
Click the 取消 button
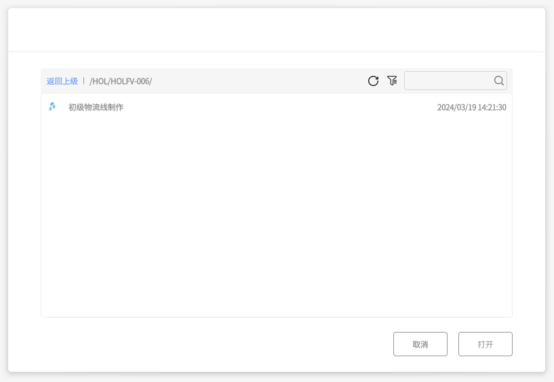420,344
